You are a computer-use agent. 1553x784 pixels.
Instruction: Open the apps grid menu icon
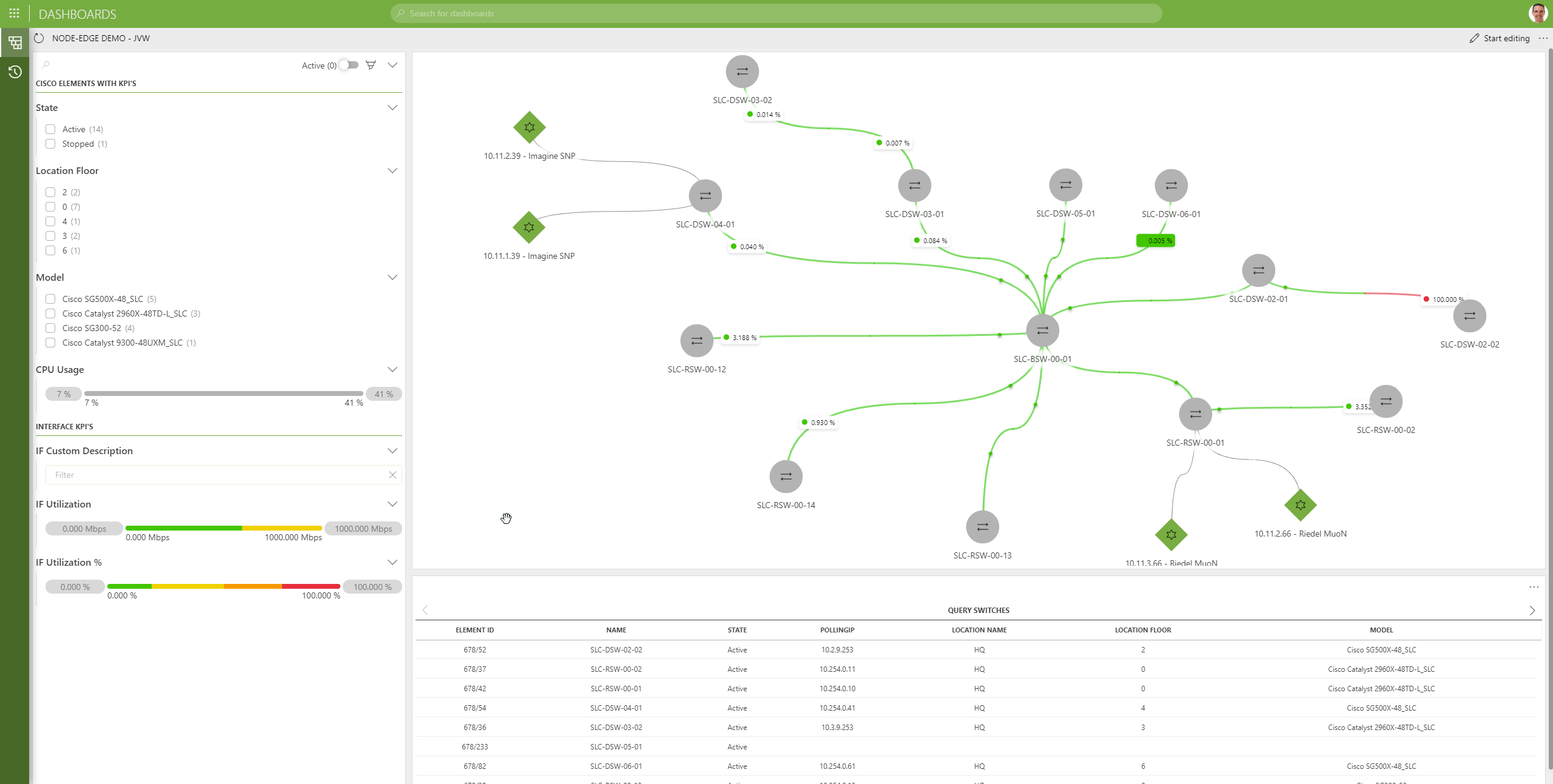pyautogui.click(x=14, y=13)
